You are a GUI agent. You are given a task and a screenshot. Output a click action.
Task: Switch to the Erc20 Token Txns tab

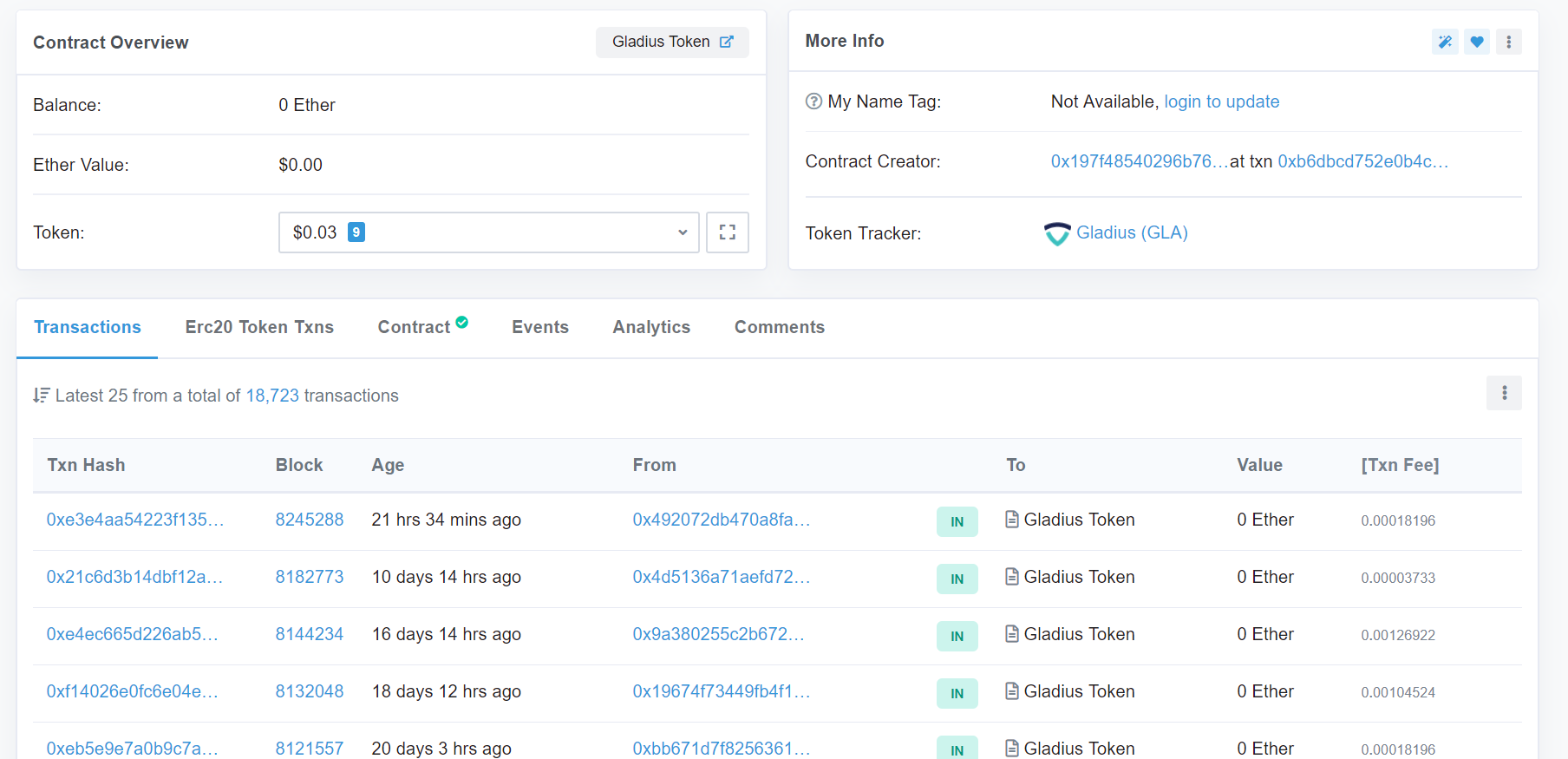tap(259, 327)
